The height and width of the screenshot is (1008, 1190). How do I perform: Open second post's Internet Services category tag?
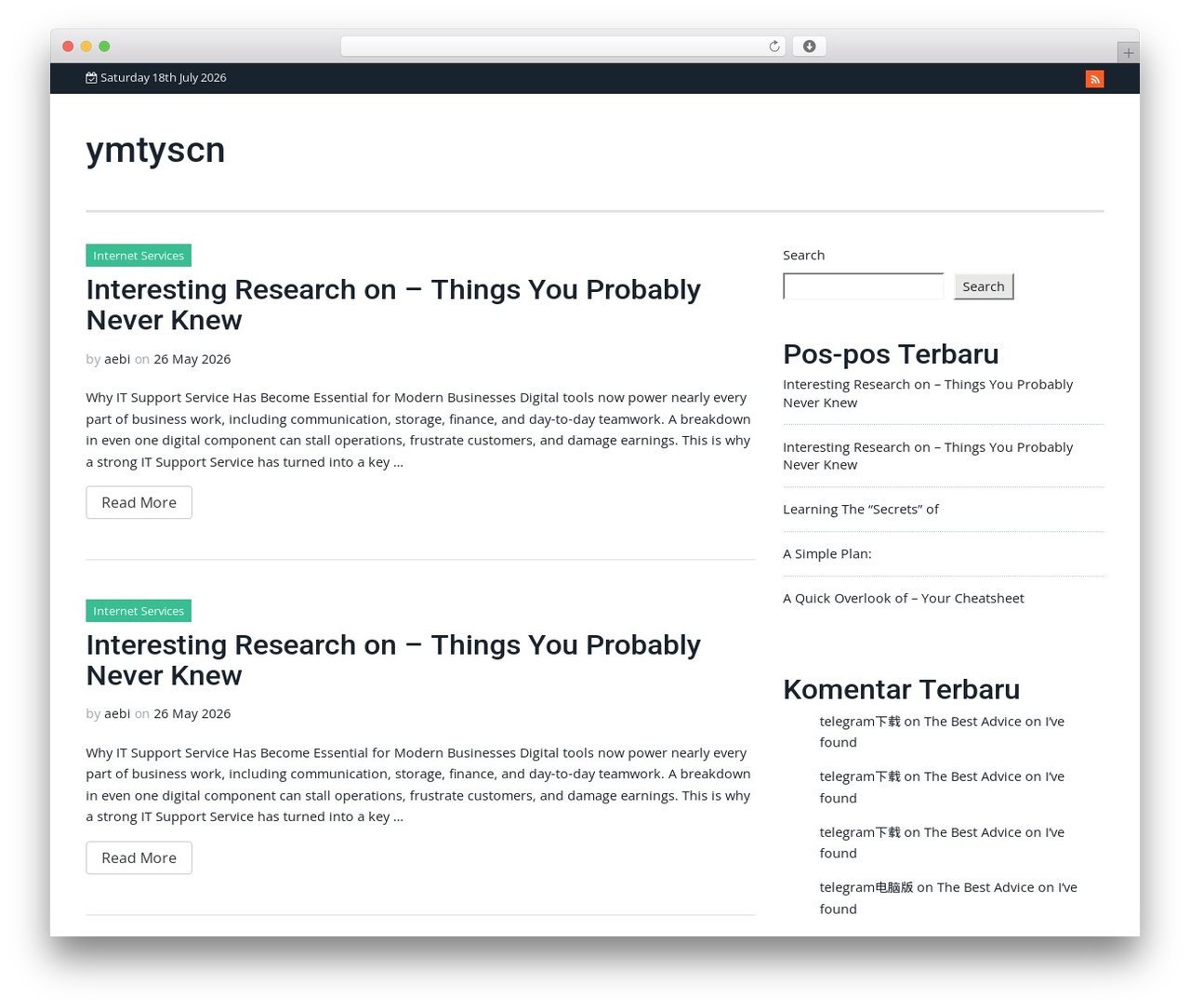pyautogui.click(x=139, y=611)
